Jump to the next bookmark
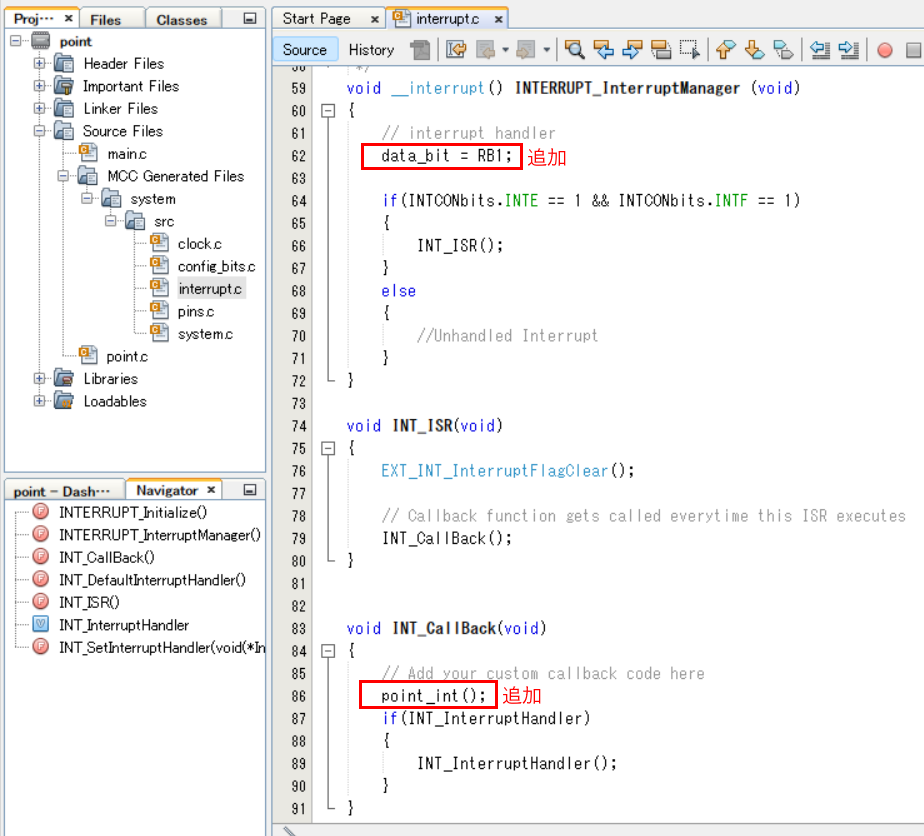924x836 pixels. 755,50
